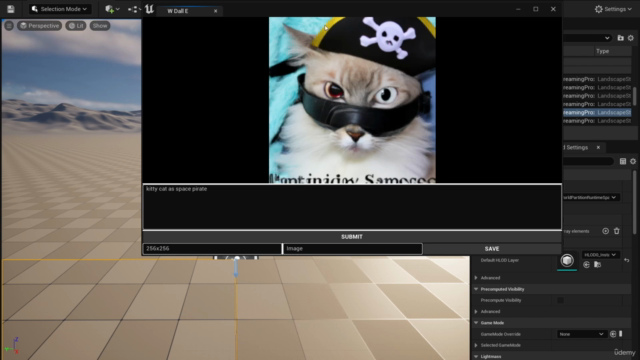Enable the Precompute Visibility checkbox
This screenshot has height=360, width=640.
(561, 300)
